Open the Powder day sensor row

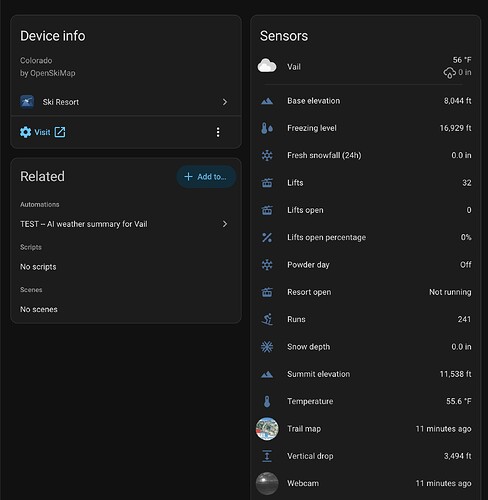coord(366,265)
